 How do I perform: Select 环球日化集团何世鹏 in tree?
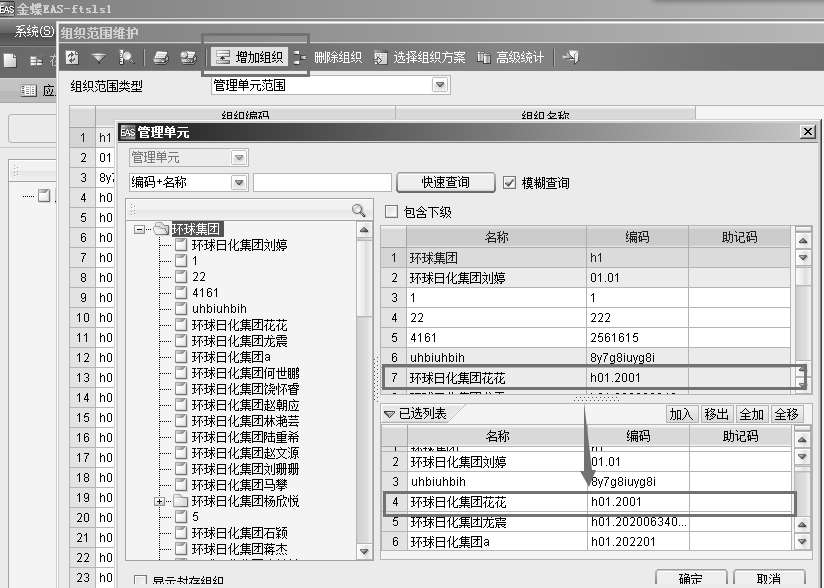pos(245,373)
